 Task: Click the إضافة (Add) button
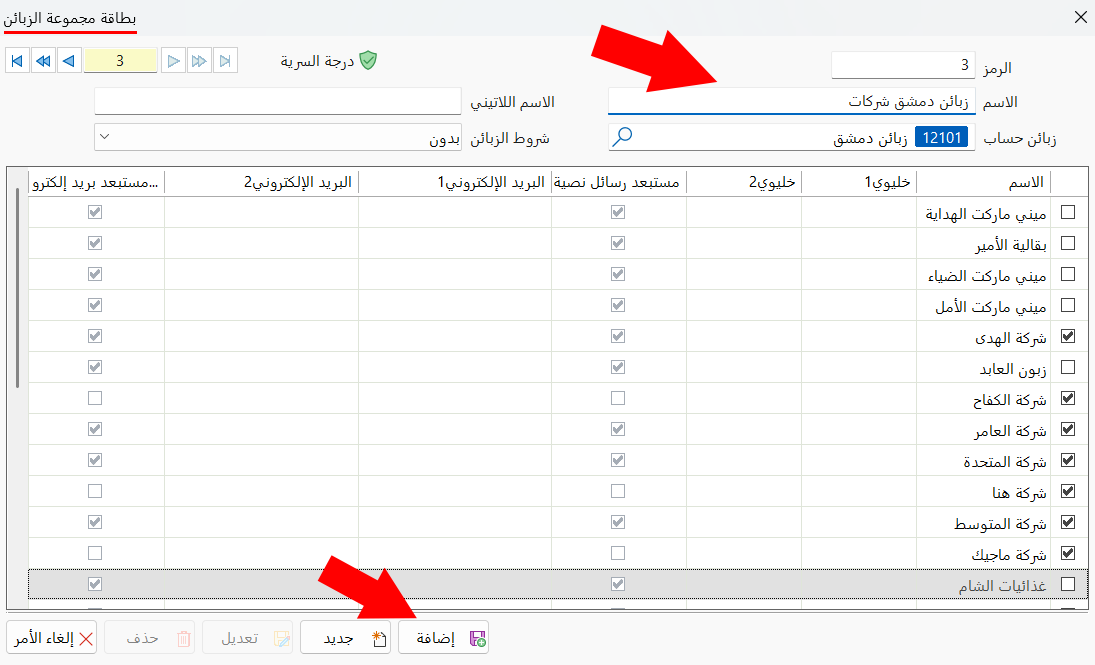coord(443,638)
